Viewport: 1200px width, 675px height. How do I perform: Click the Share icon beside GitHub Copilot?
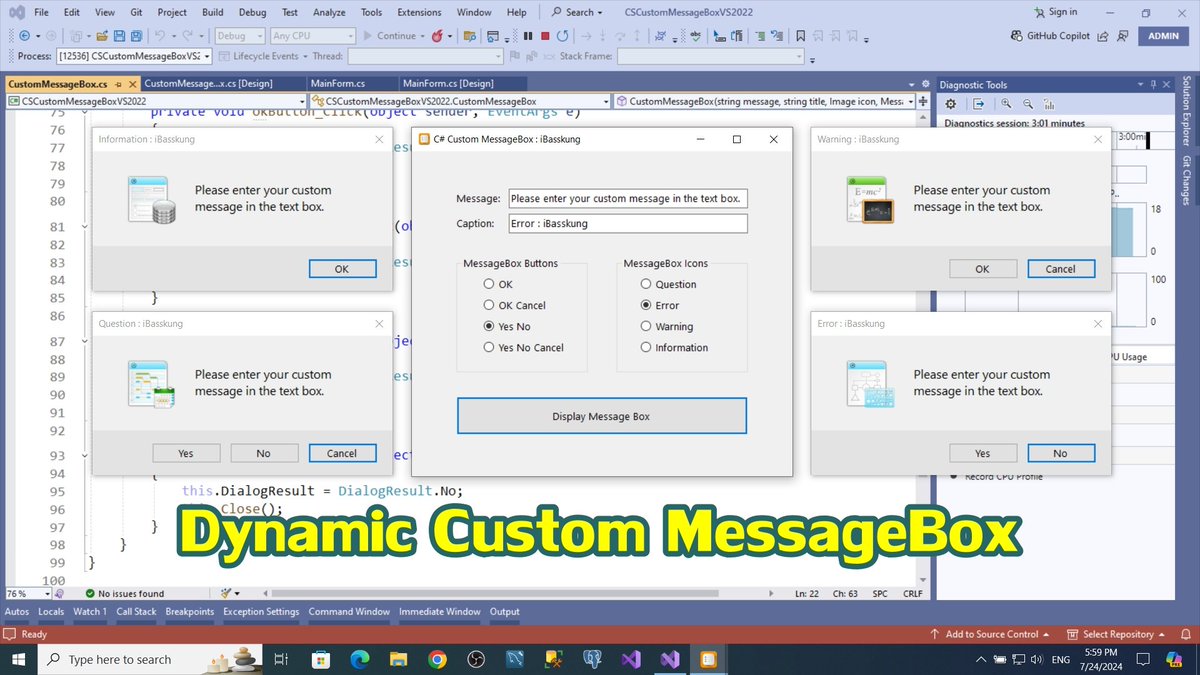coord(1101,36)
